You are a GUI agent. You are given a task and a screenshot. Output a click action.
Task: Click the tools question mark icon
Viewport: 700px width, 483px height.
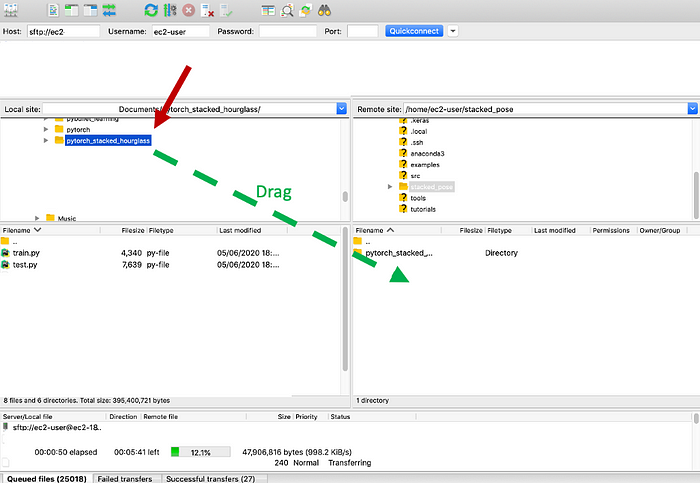click(403, 197)
